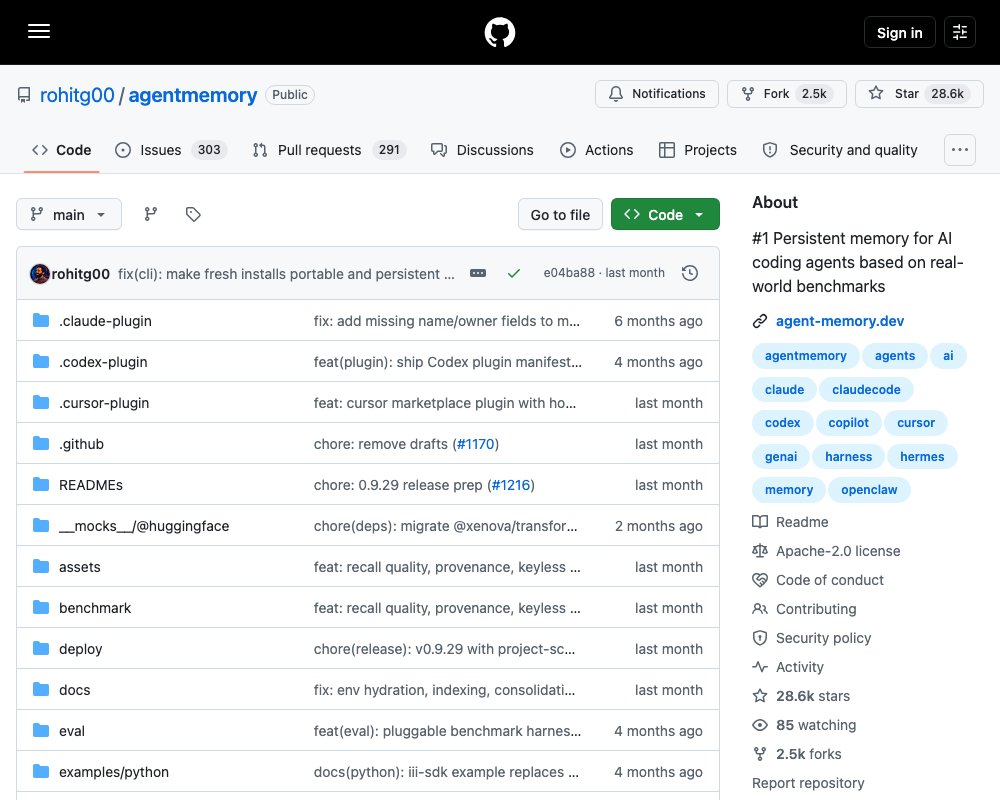Screen dimensions: 1000x800
Task: Select the copilot topic tag
Action: point(848,423)
